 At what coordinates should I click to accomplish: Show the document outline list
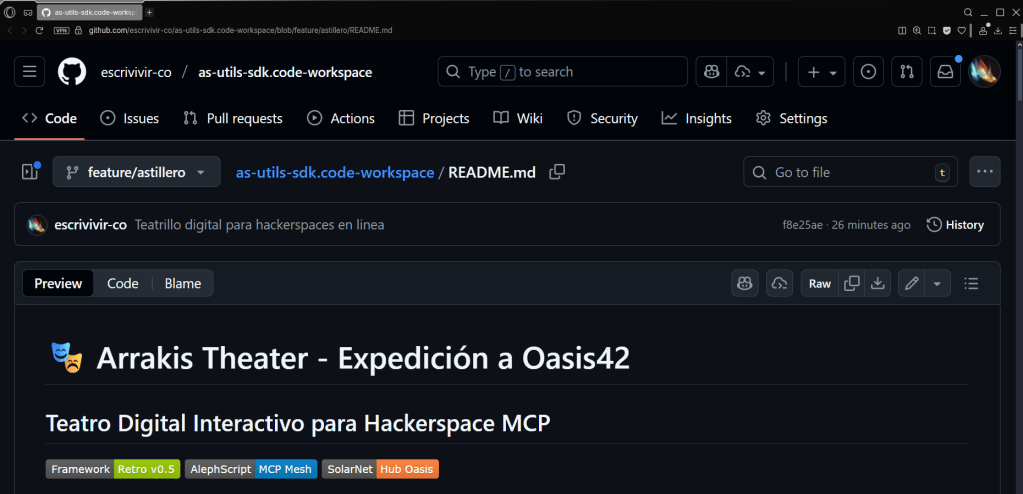(x=970, y=284)
